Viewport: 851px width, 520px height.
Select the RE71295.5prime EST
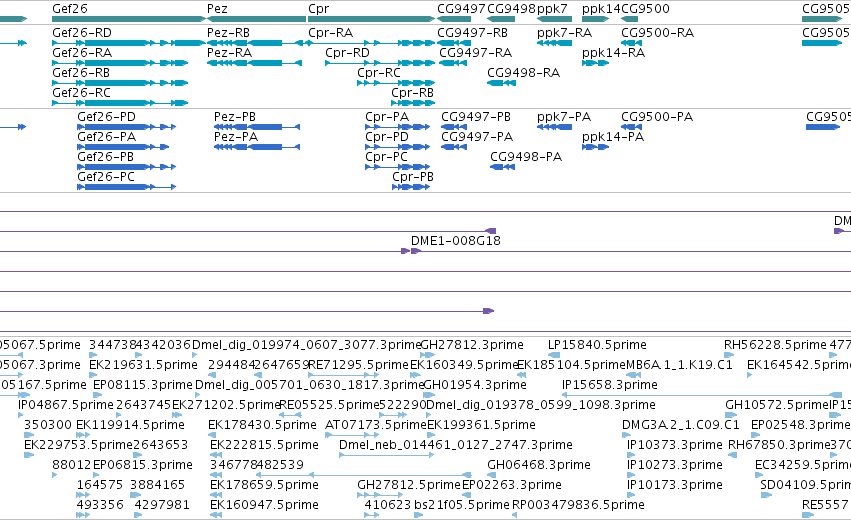tap(358, 365)
